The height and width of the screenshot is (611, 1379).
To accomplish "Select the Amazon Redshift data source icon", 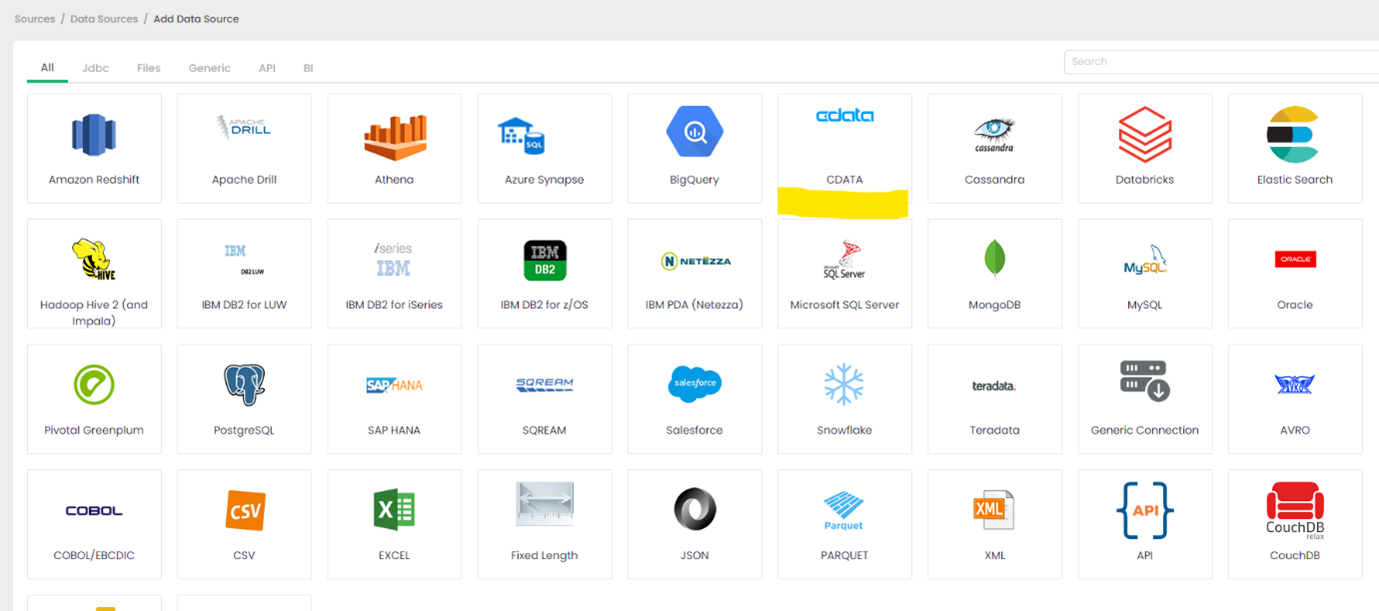I will (94, 135).
